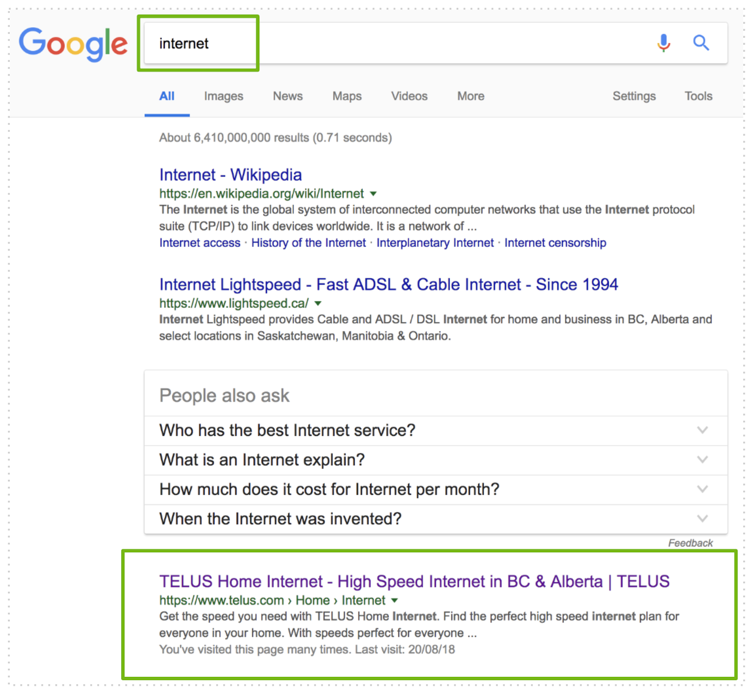
Task: Open search Settings
Action: click(634, 96)
